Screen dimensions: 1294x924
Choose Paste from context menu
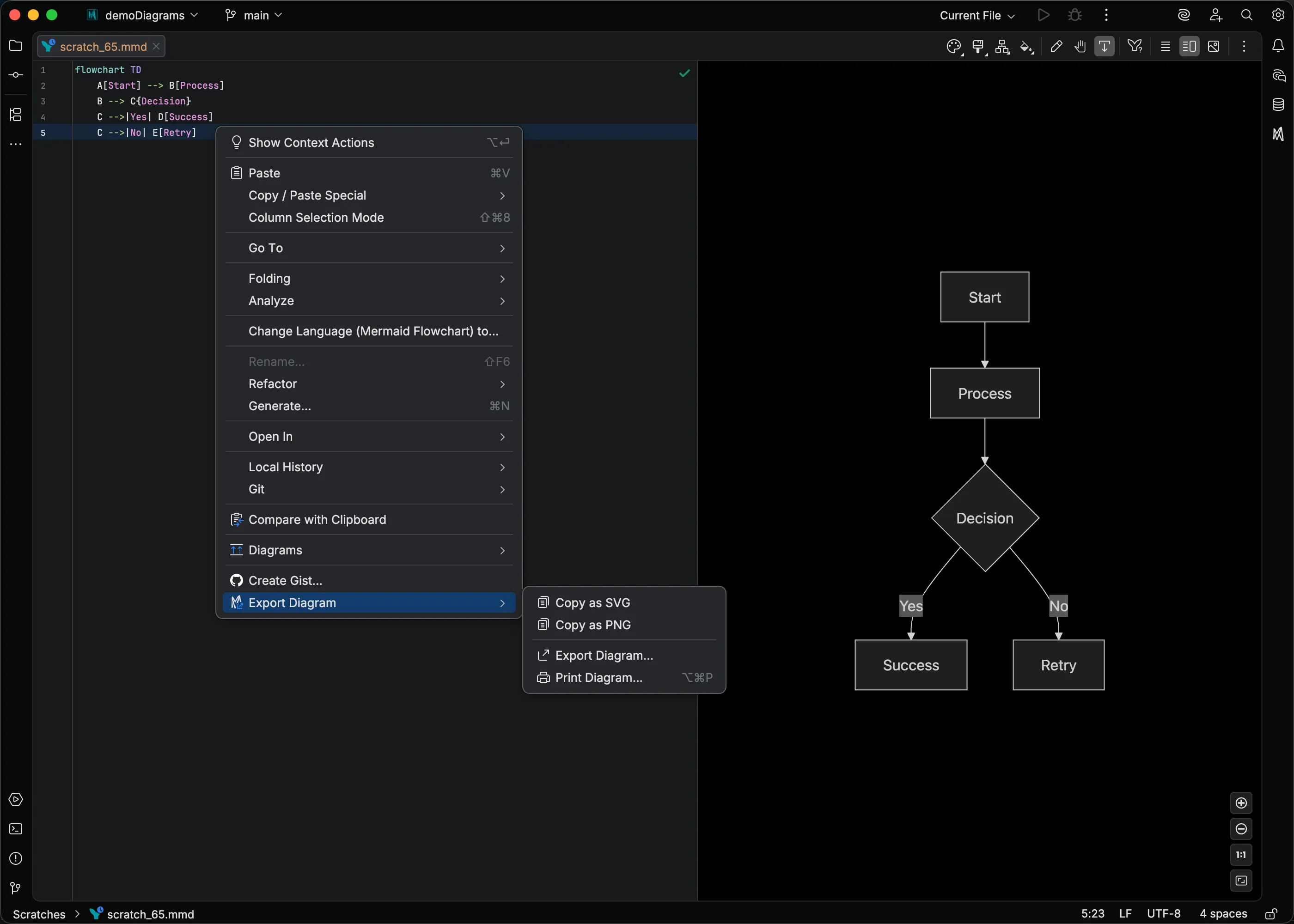(x=370, y=173)
